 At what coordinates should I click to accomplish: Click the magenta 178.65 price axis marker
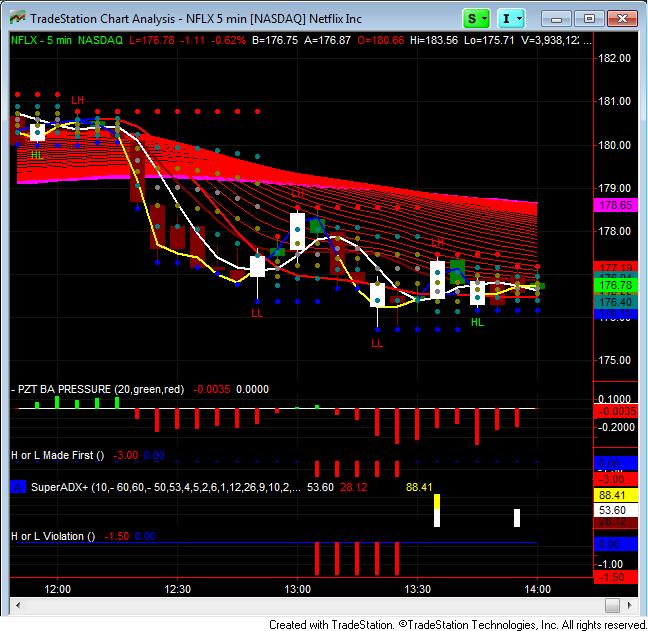click(x=615, y=205)
